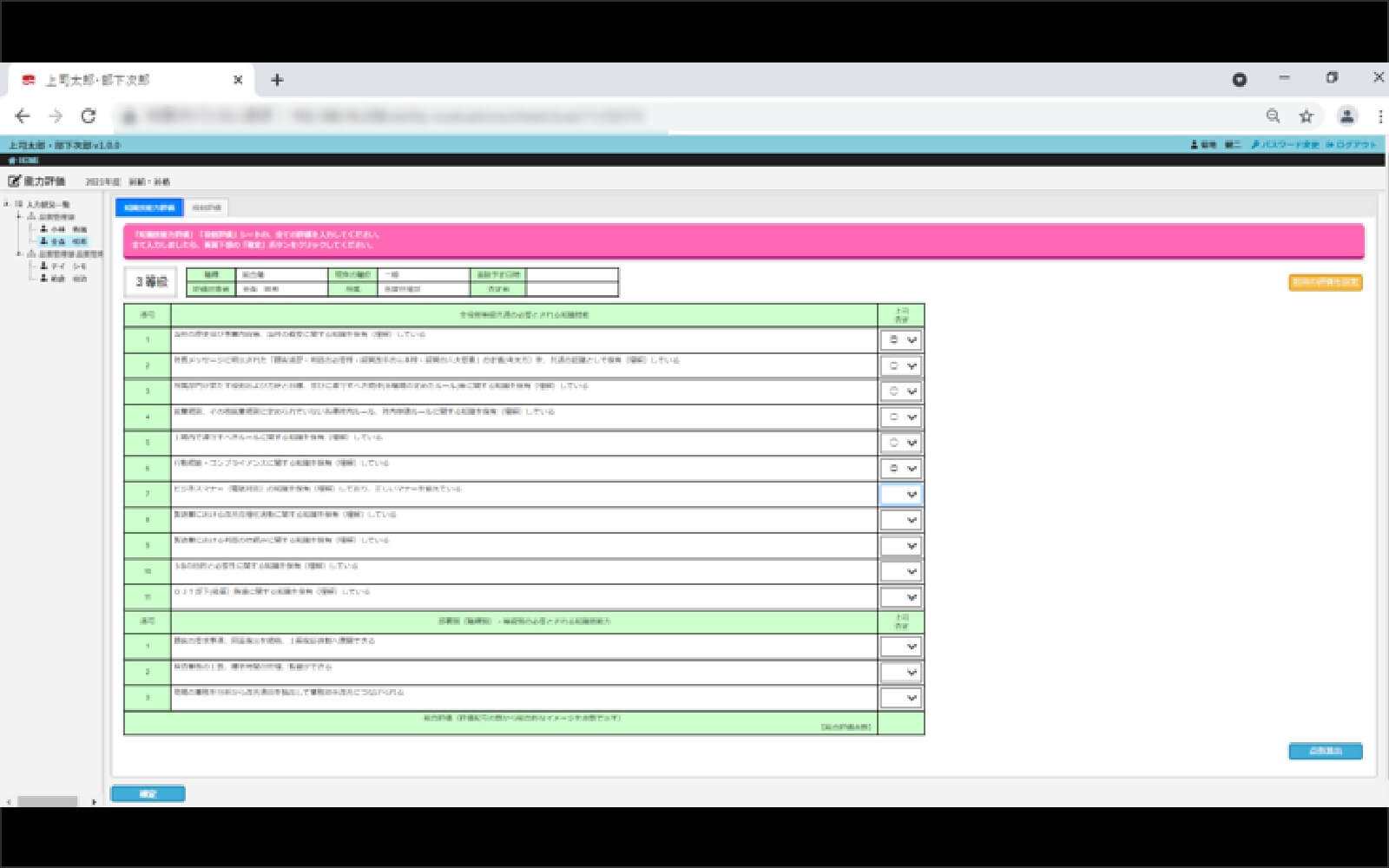Select the highlighted employee in the tree

(63, 241)
